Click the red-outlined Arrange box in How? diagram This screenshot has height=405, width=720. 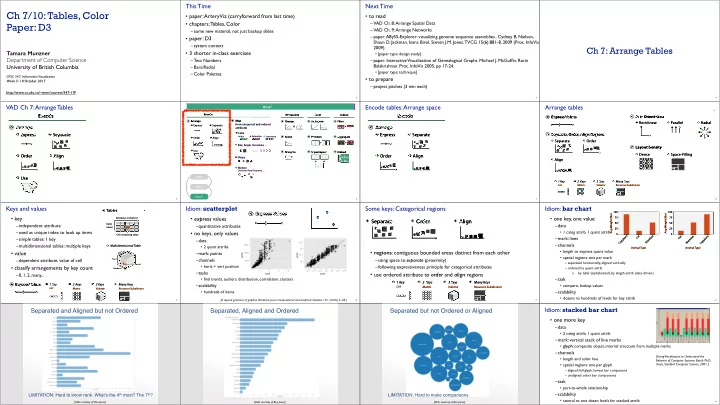coord(206,138)
